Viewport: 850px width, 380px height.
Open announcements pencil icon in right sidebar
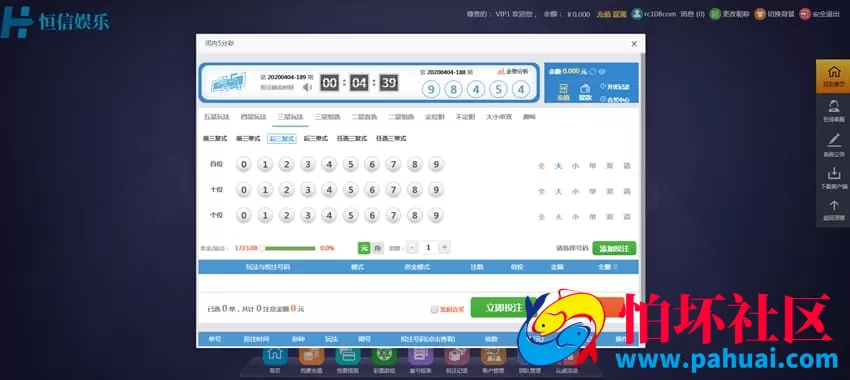[x=833, y=140]
